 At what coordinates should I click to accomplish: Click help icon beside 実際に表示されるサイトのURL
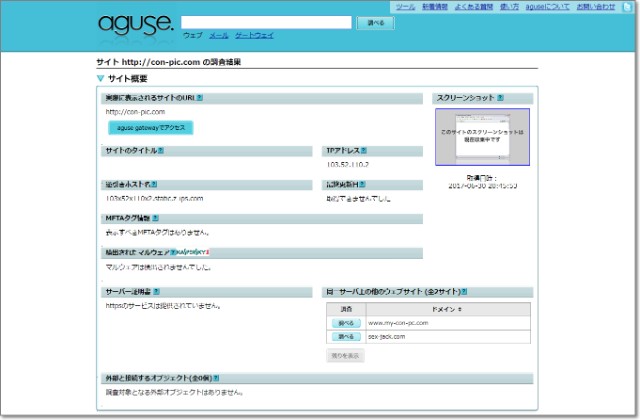pos(200,99)
